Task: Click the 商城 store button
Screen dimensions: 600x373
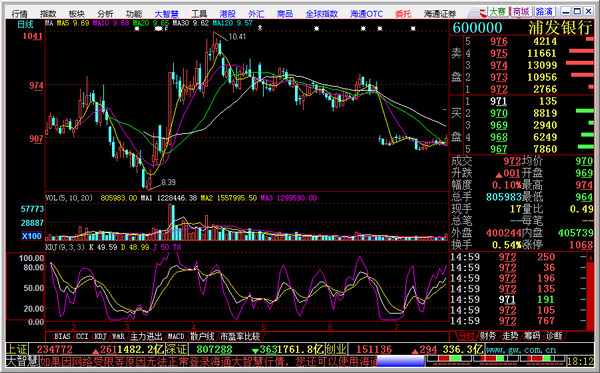Action: coord(521,12)
